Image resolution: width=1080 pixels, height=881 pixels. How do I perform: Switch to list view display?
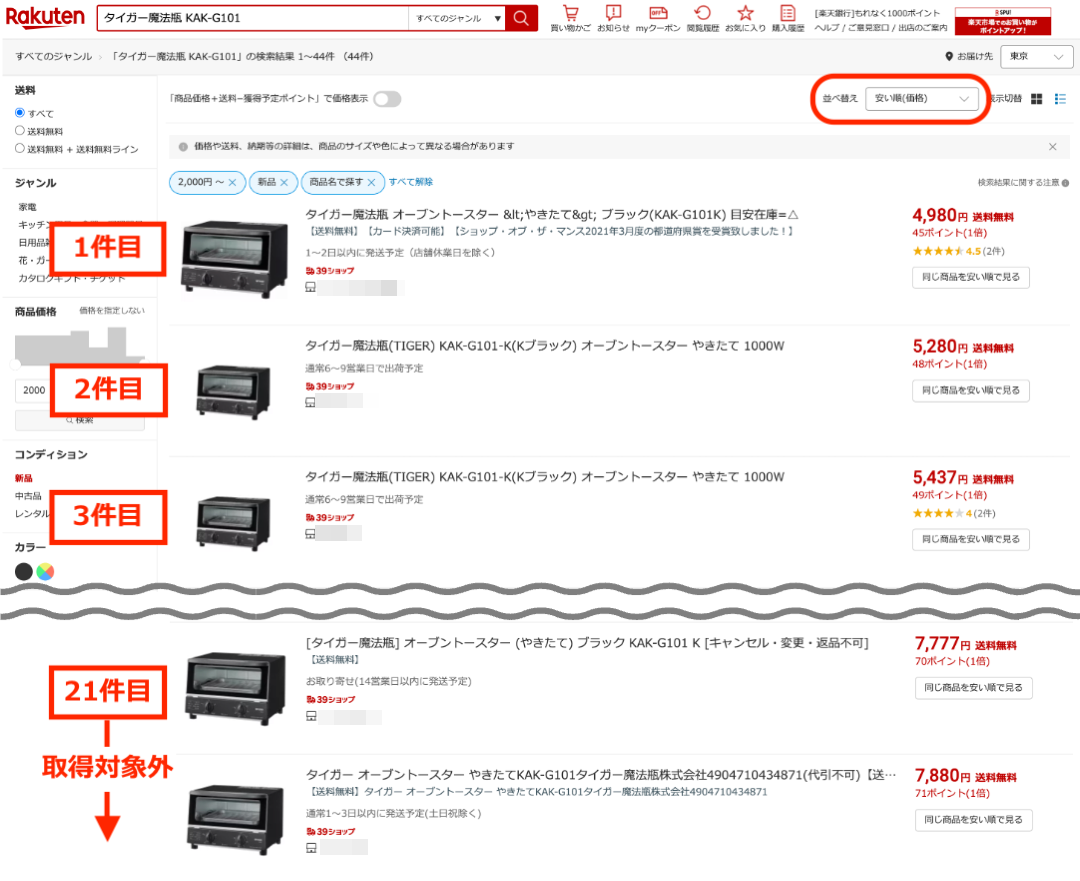click(1061, 98)
